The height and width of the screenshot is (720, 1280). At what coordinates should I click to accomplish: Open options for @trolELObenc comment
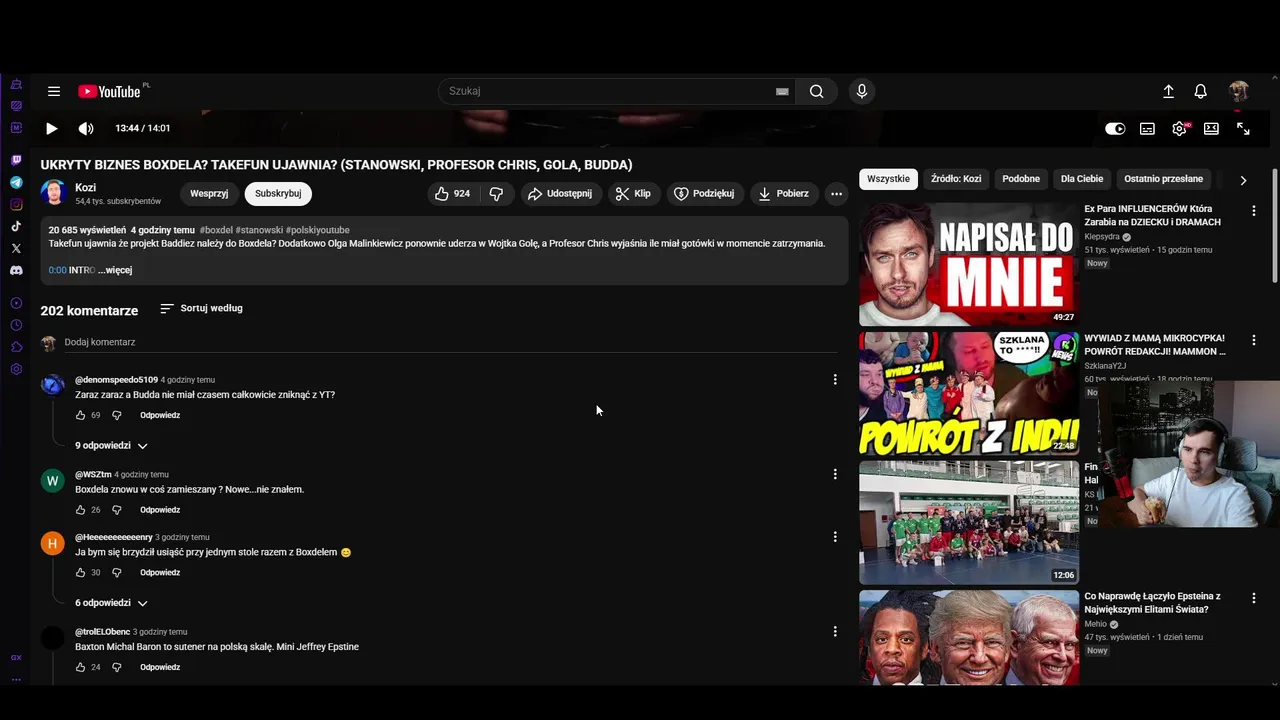coord(835,631)
